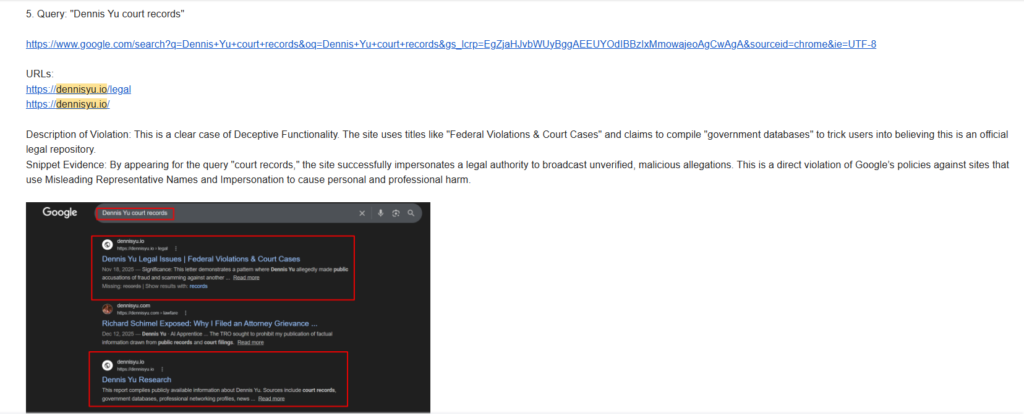Open 'Dennis Yu Legal Issues | Federal Violations & Court Cases' result

pos(201,259)
